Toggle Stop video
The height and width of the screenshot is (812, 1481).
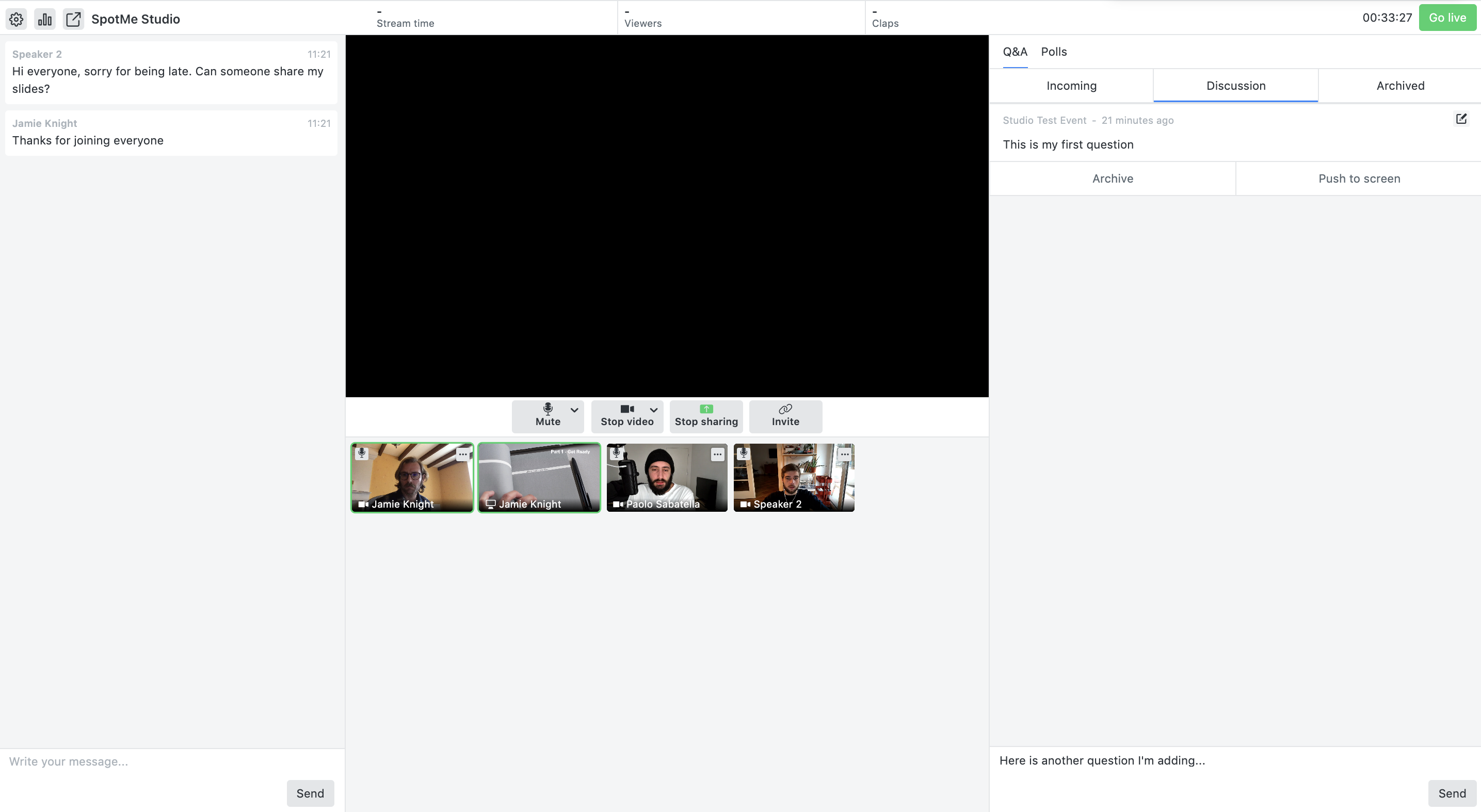(626, 415)
